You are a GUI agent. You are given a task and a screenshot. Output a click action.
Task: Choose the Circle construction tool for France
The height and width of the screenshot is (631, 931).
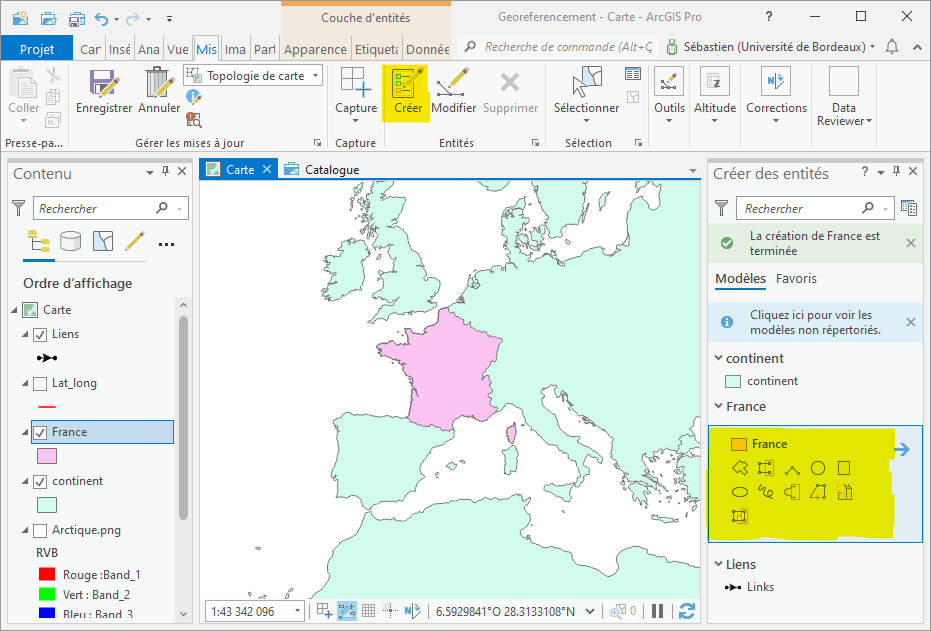[x=818, y=467]
